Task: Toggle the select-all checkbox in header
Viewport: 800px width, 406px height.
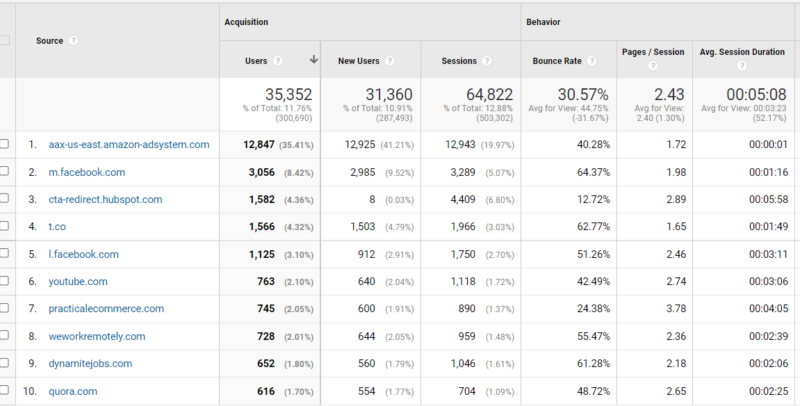Action: [4, 40]
